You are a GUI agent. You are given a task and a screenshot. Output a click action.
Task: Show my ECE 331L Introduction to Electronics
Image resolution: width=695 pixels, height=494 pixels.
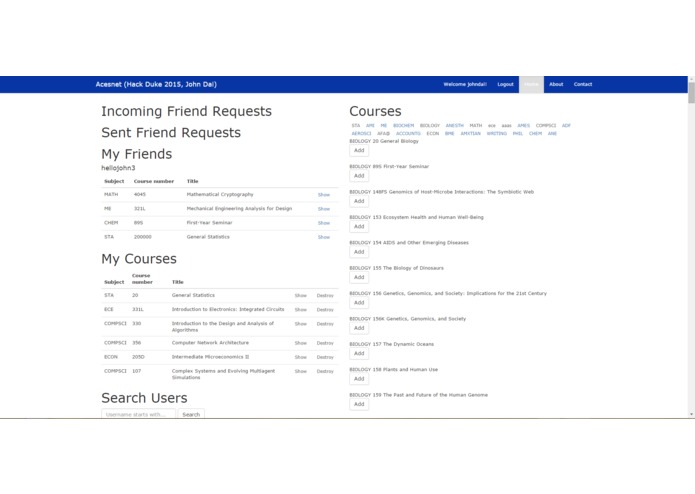301,310
